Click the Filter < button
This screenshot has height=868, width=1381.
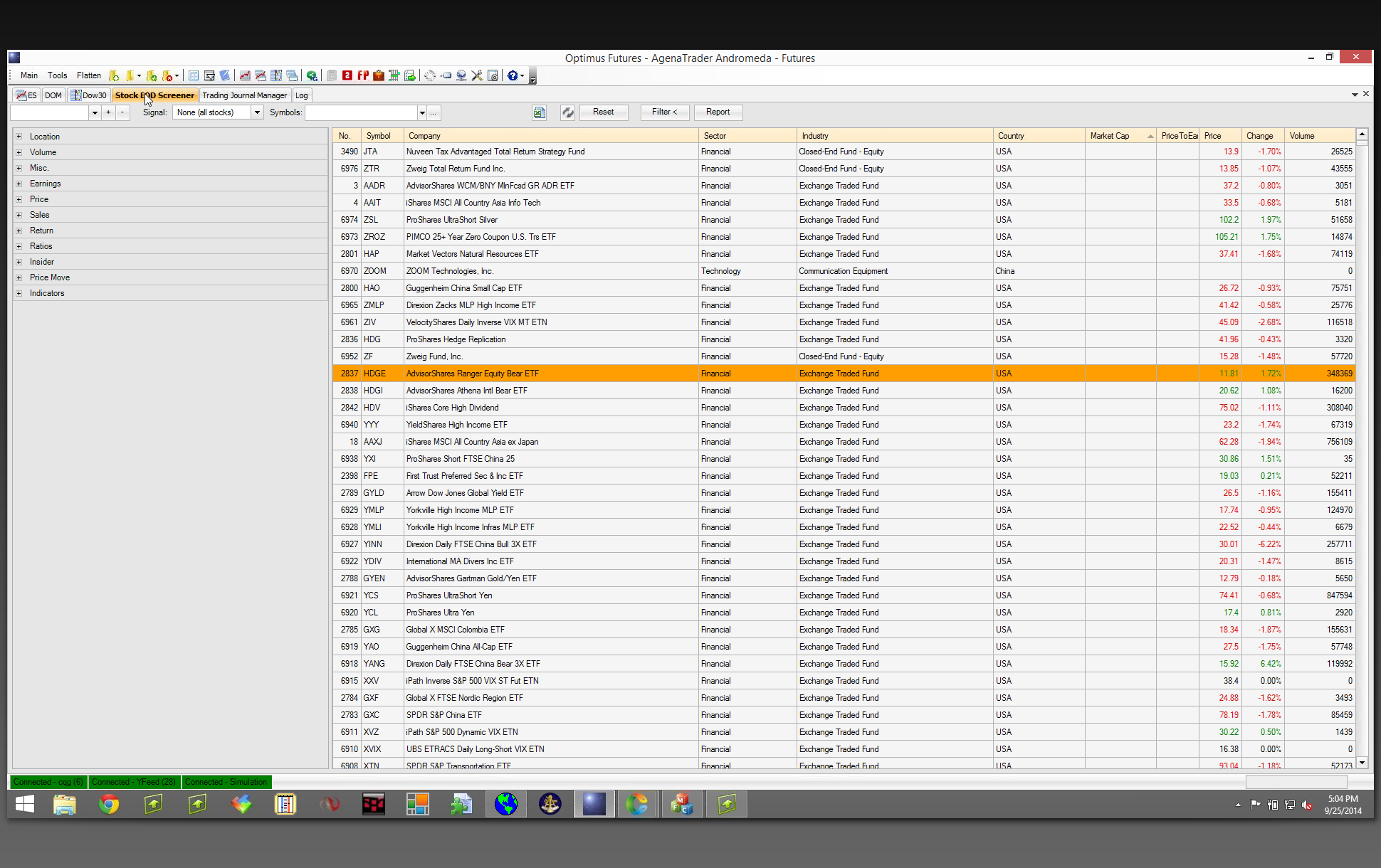tap(664, 112)
